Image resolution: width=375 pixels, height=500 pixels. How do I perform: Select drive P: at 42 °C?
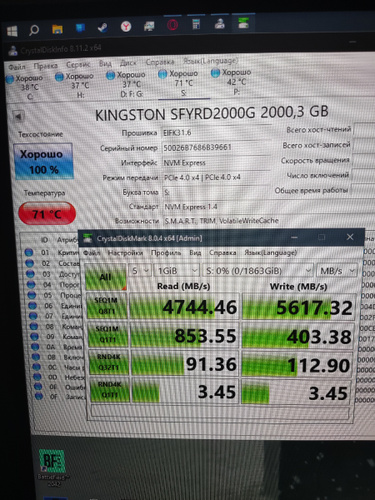(232, 81)
